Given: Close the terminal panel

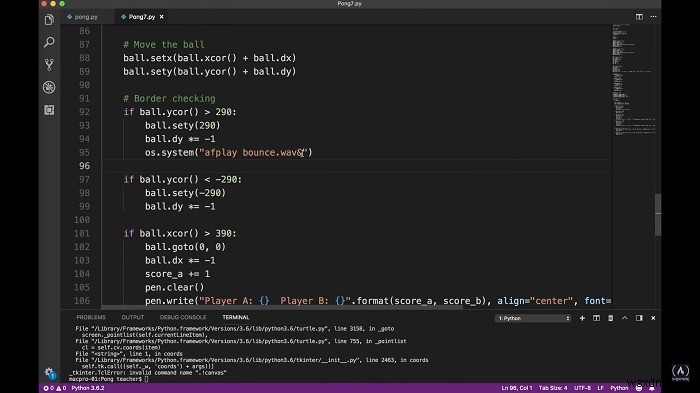Looking at the screenshot, I should coord(653,318).
